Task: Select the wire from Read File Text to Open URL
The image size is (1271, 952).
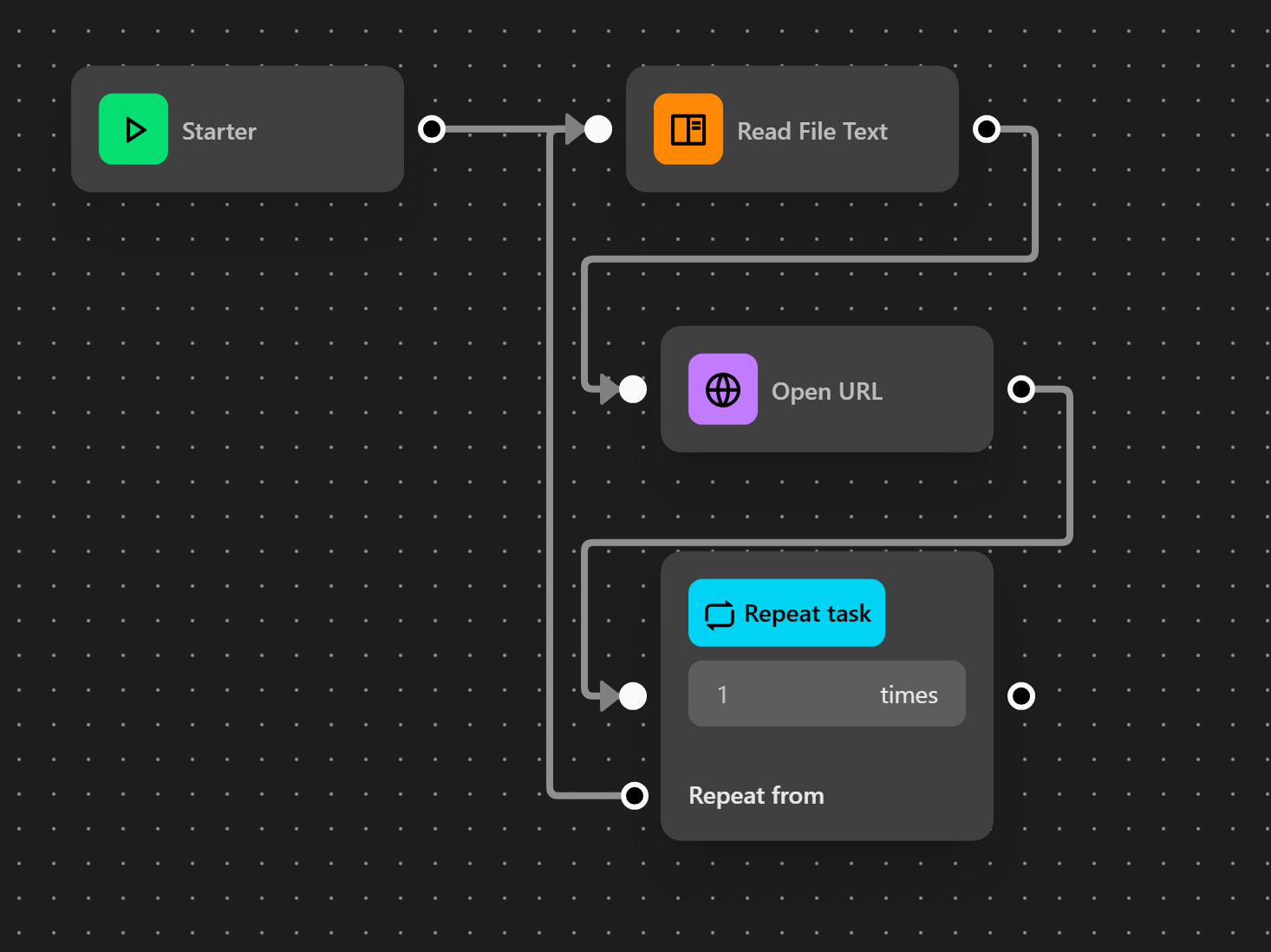Action: [x=806, y=258]
